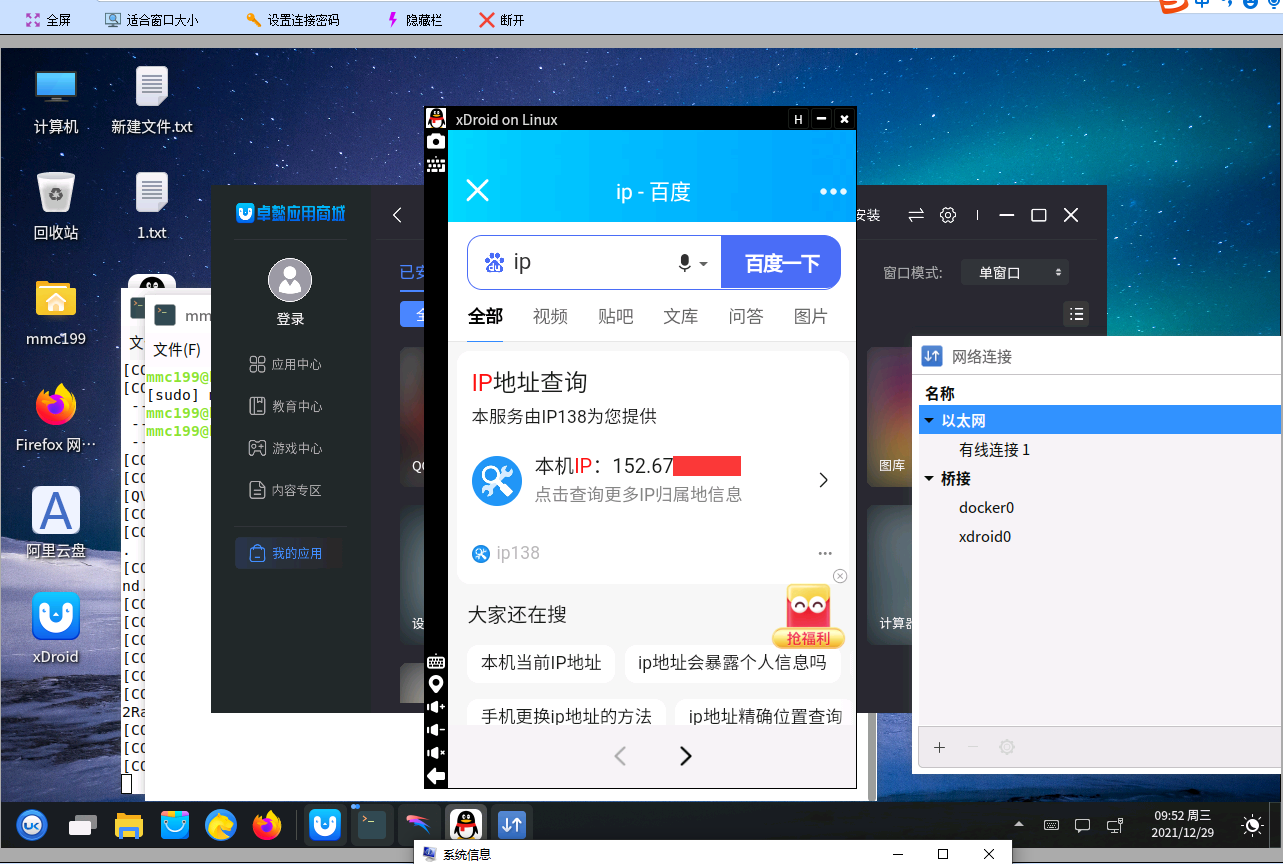Lower volume in xDroid sidebar
The width and height of the screenshot is (1283, 864).
click(436, 730)
